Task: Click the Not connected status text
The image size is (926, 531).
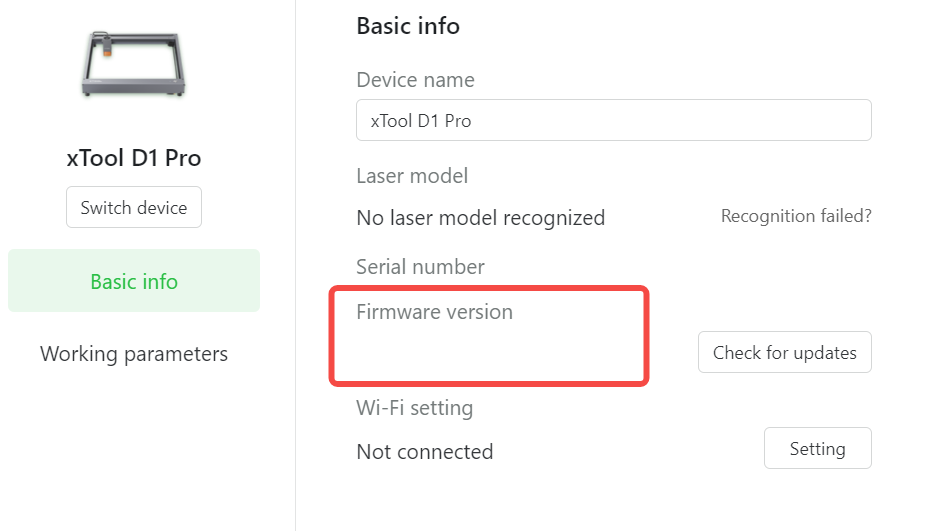Action: pyautogui.click(x=425, y=452)
